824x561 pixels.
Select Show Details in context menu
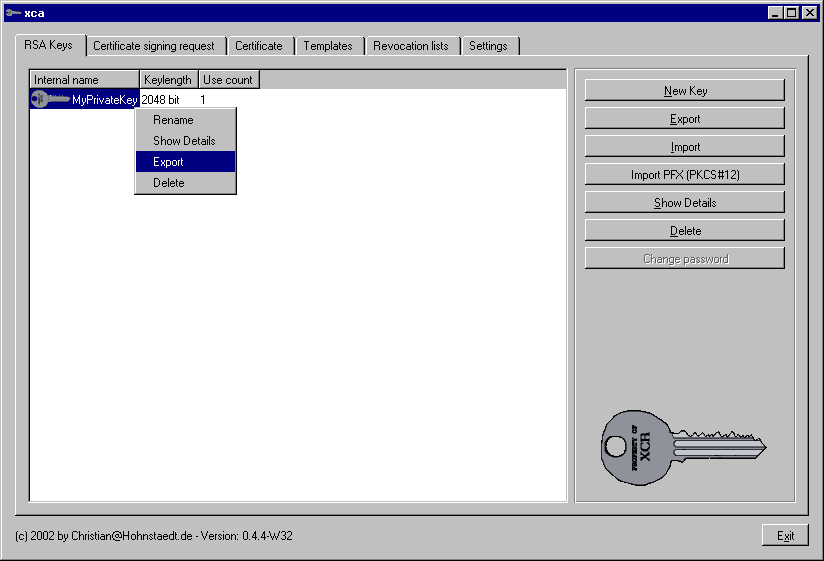[x=184, y=141]
